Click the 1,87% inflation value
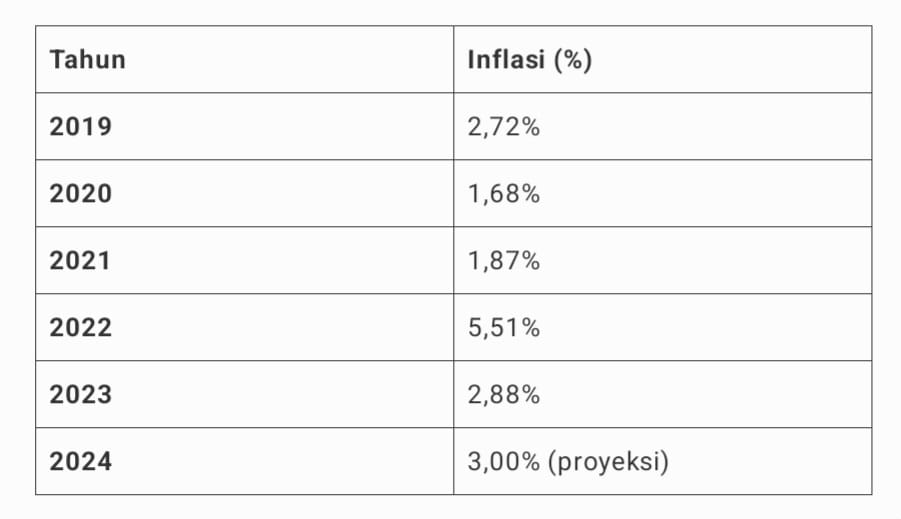The width and height of the screenshot is (901, 519). (504, 261)
